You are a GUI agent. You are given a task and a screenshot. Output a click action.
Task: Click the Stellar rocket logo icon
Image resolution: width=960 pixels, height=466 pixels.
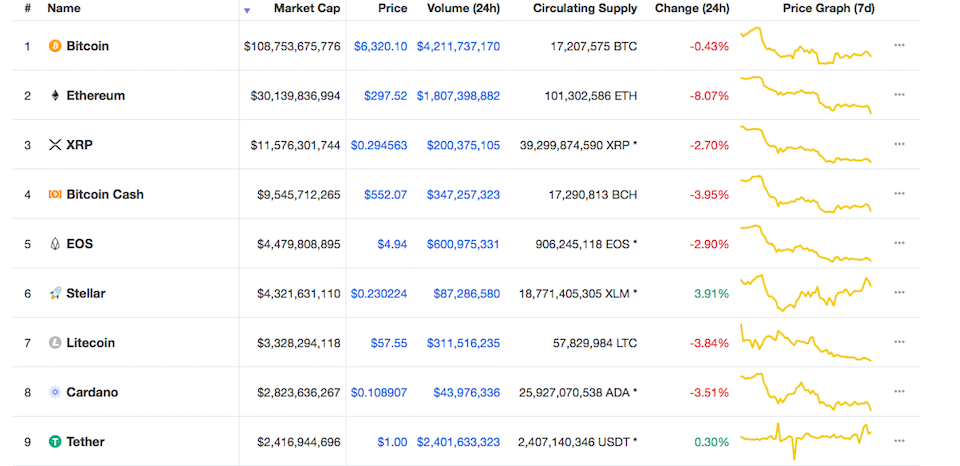click(55, 294)
